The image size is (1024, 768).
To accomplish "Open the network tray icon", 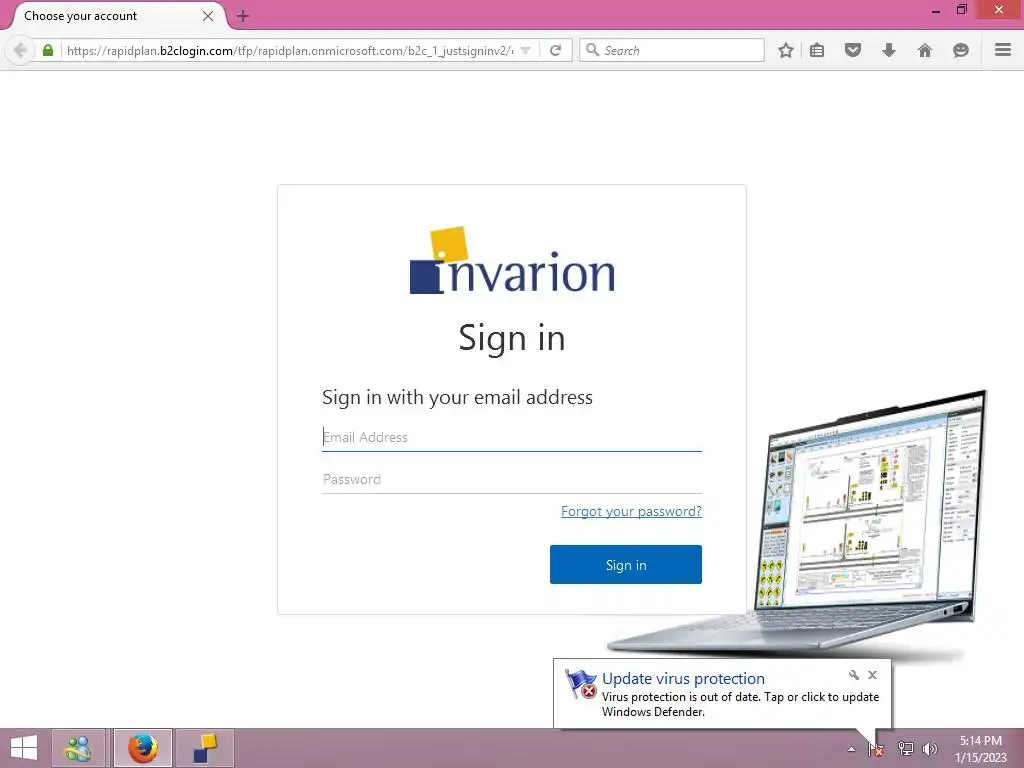I will pyautogui.click(x=905, y=749).
